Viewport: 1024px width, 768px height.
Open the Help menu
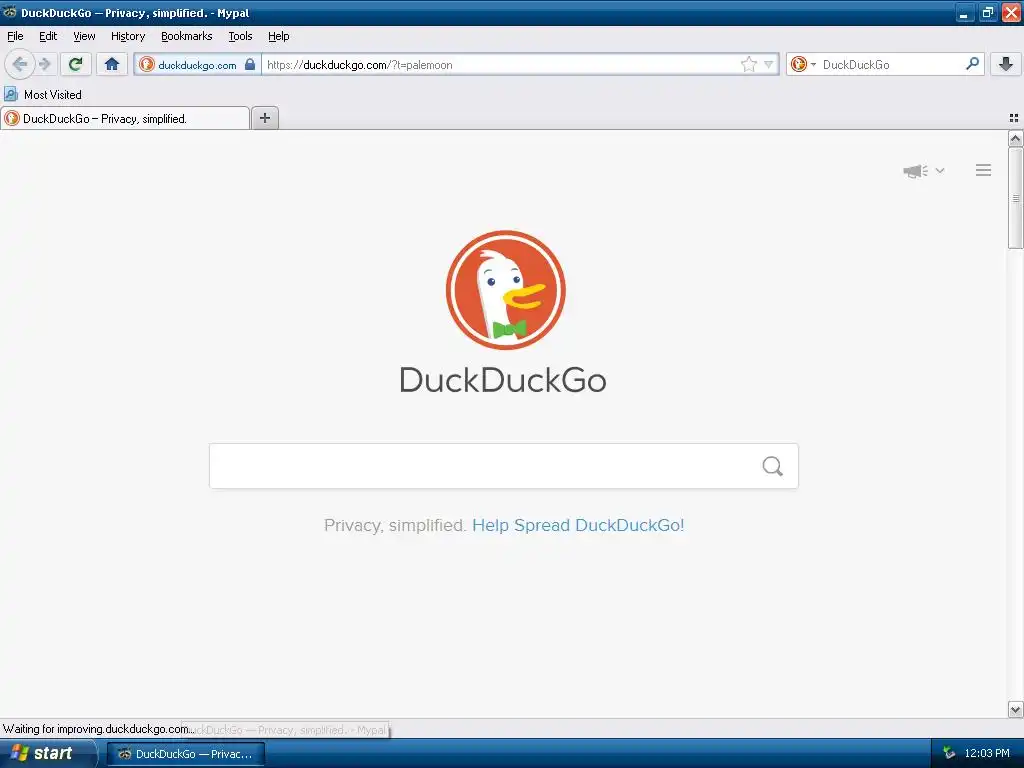click(279, 36)
